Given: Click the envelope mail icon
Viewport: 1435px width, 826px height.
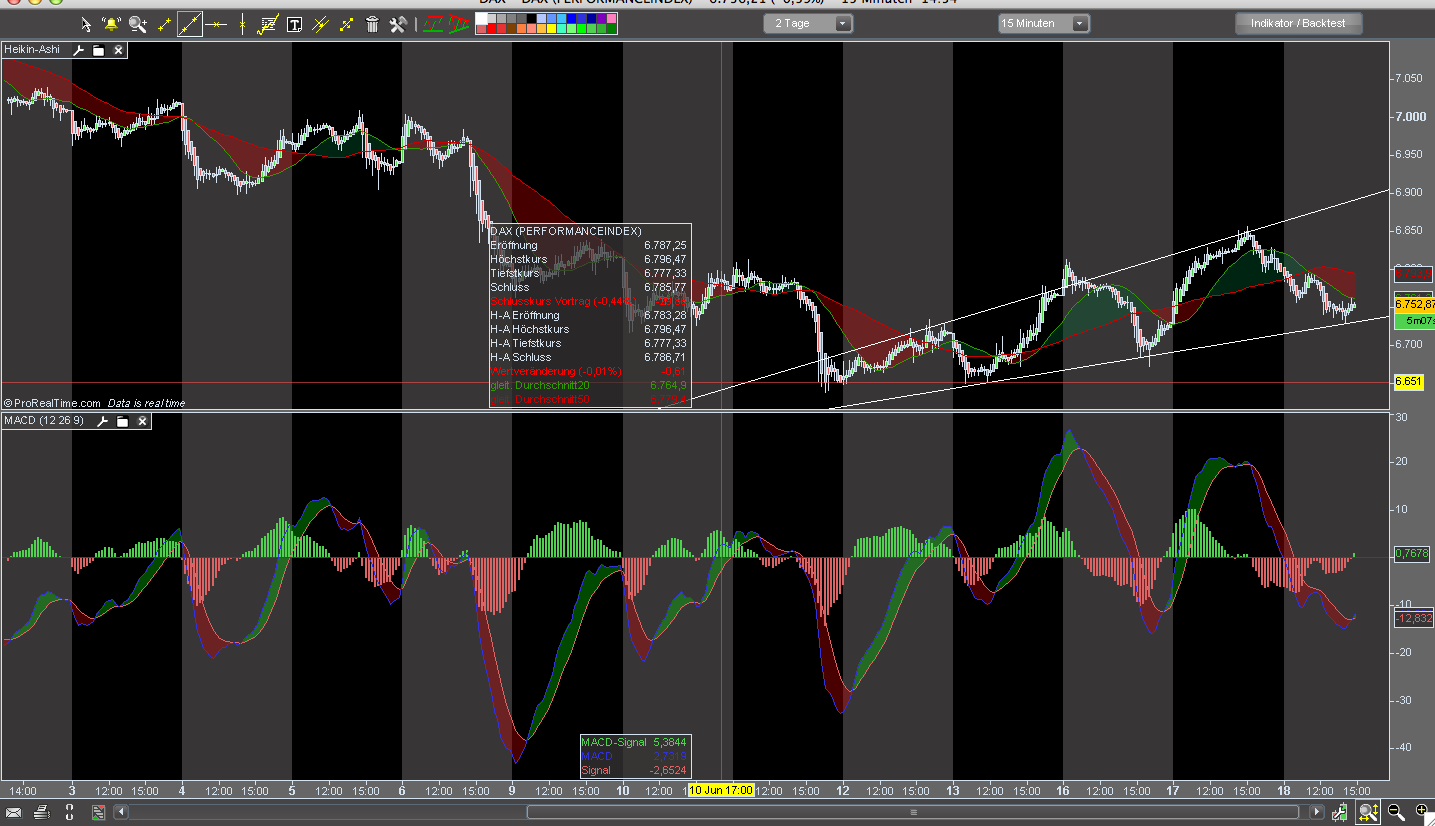Looking at the screenshot, I should click(14, 813).
